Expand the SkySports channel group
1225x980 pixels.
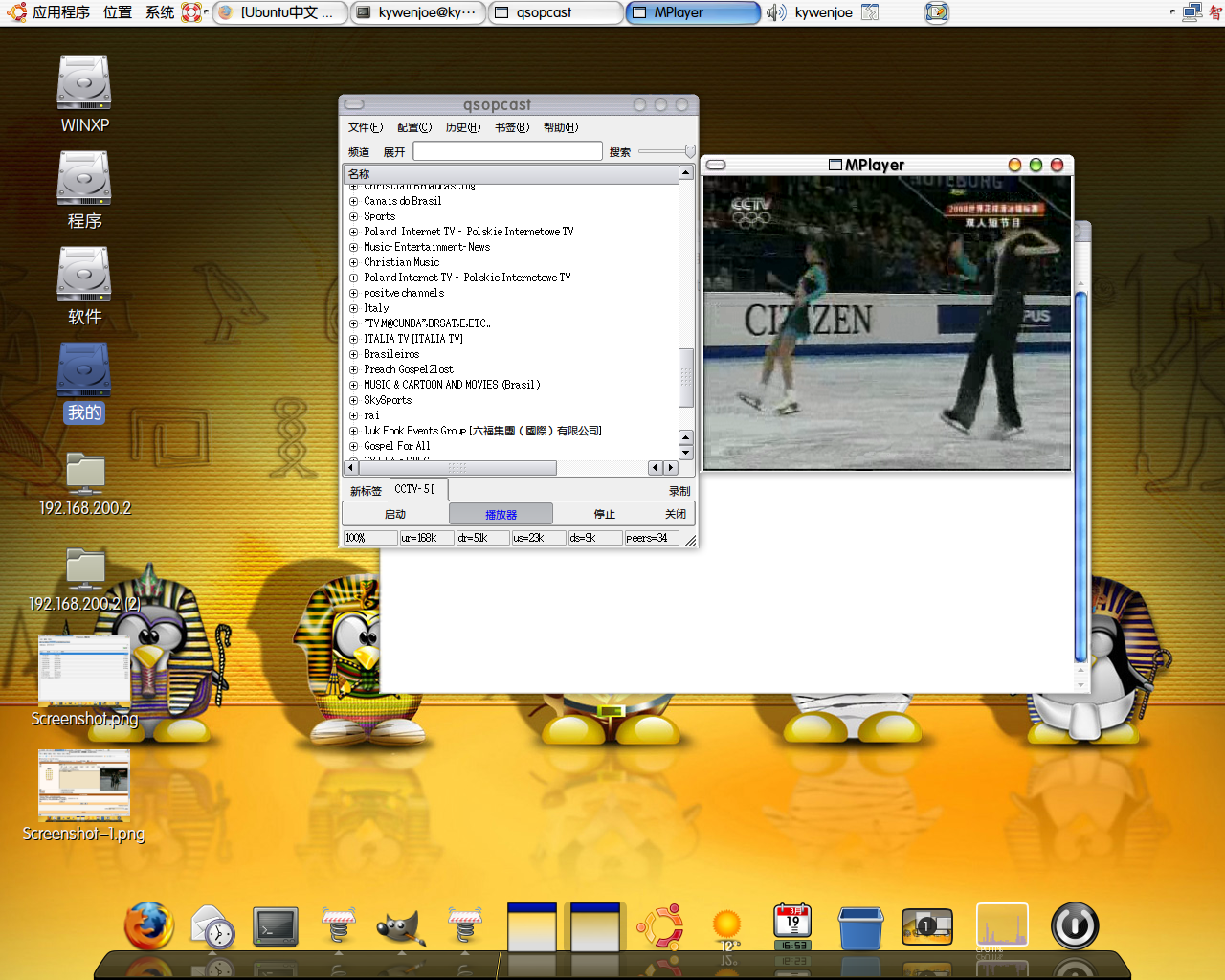coord(353,400)
